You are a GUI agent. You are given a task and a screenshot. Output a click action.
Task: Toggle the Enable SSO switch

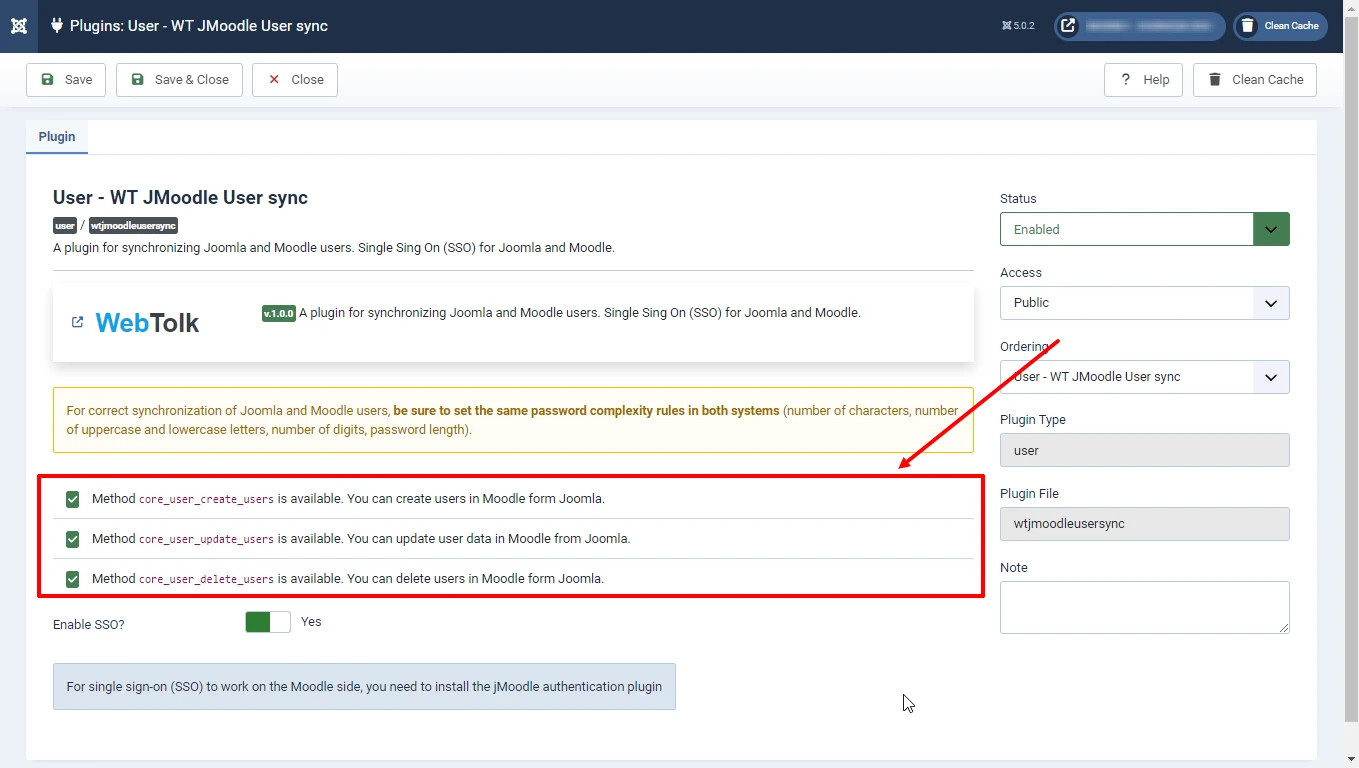click(x=268, y=622)
